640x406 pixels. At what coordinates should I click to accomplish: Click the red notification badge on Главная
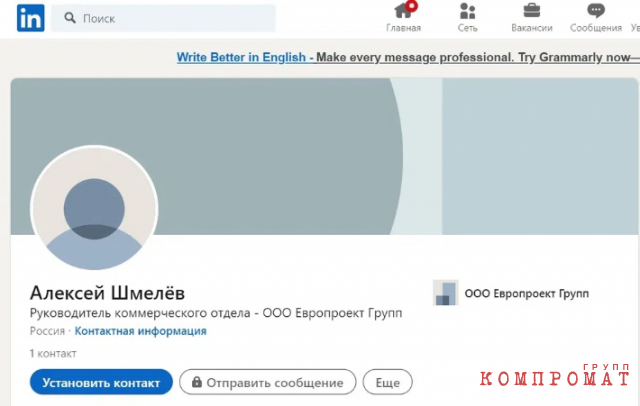[412, 6]
